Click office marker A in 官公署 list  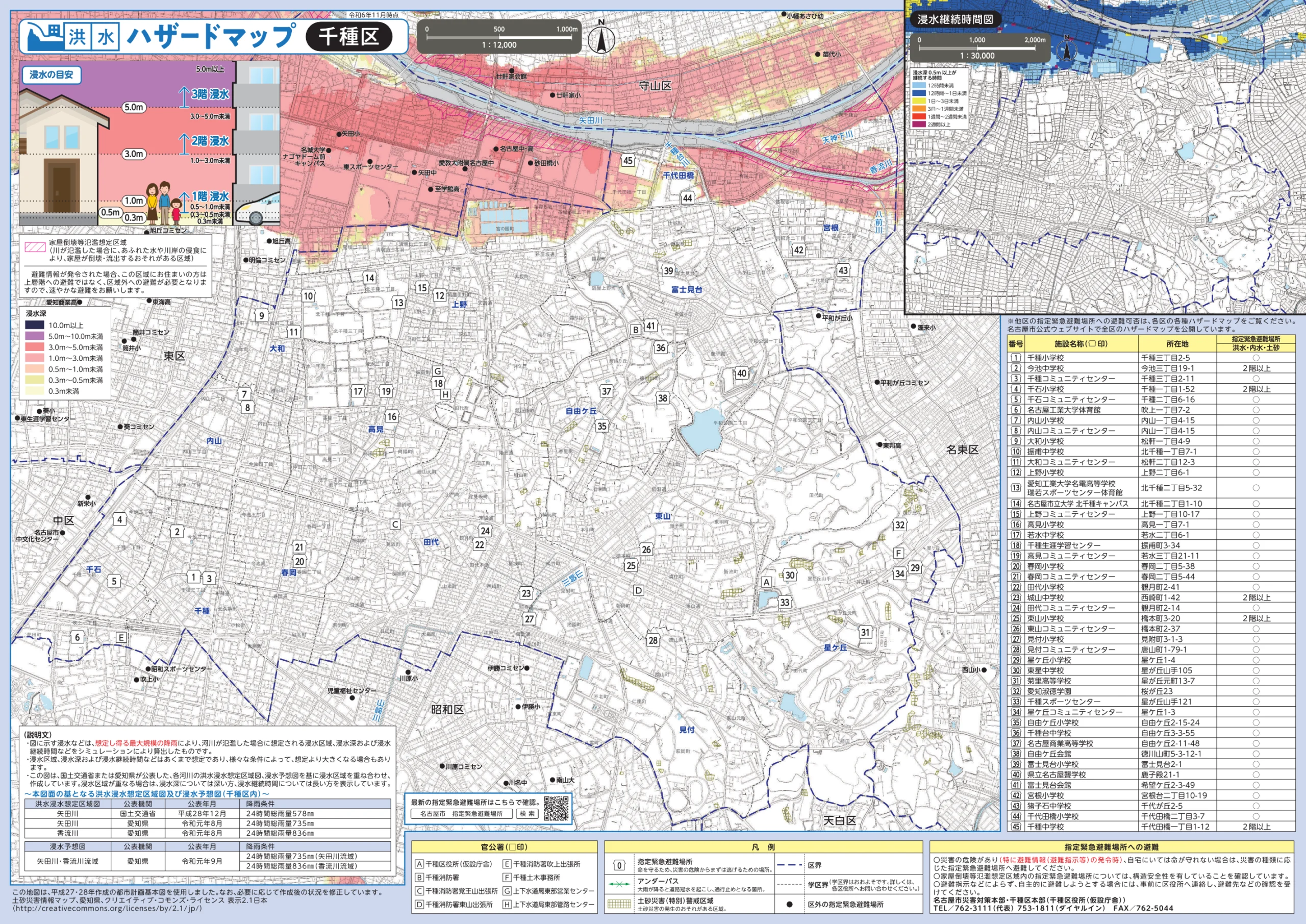pyautogui.click(x=419, y=864)
